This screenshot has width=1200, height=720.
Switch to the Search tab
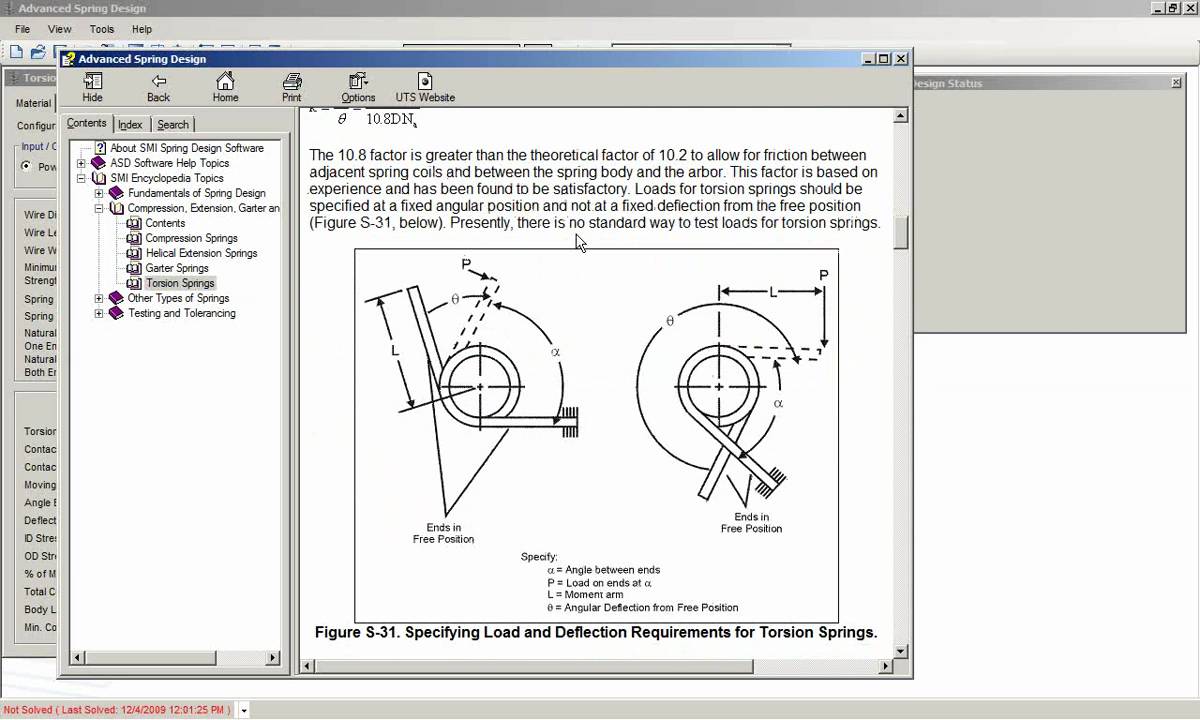click(173, 124)
